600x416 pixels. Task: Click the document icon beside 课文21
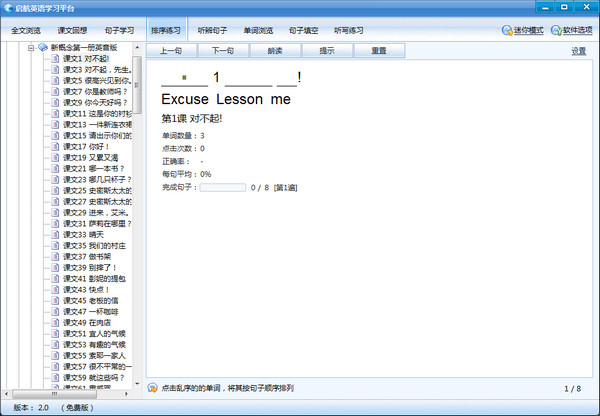point(55,169)
